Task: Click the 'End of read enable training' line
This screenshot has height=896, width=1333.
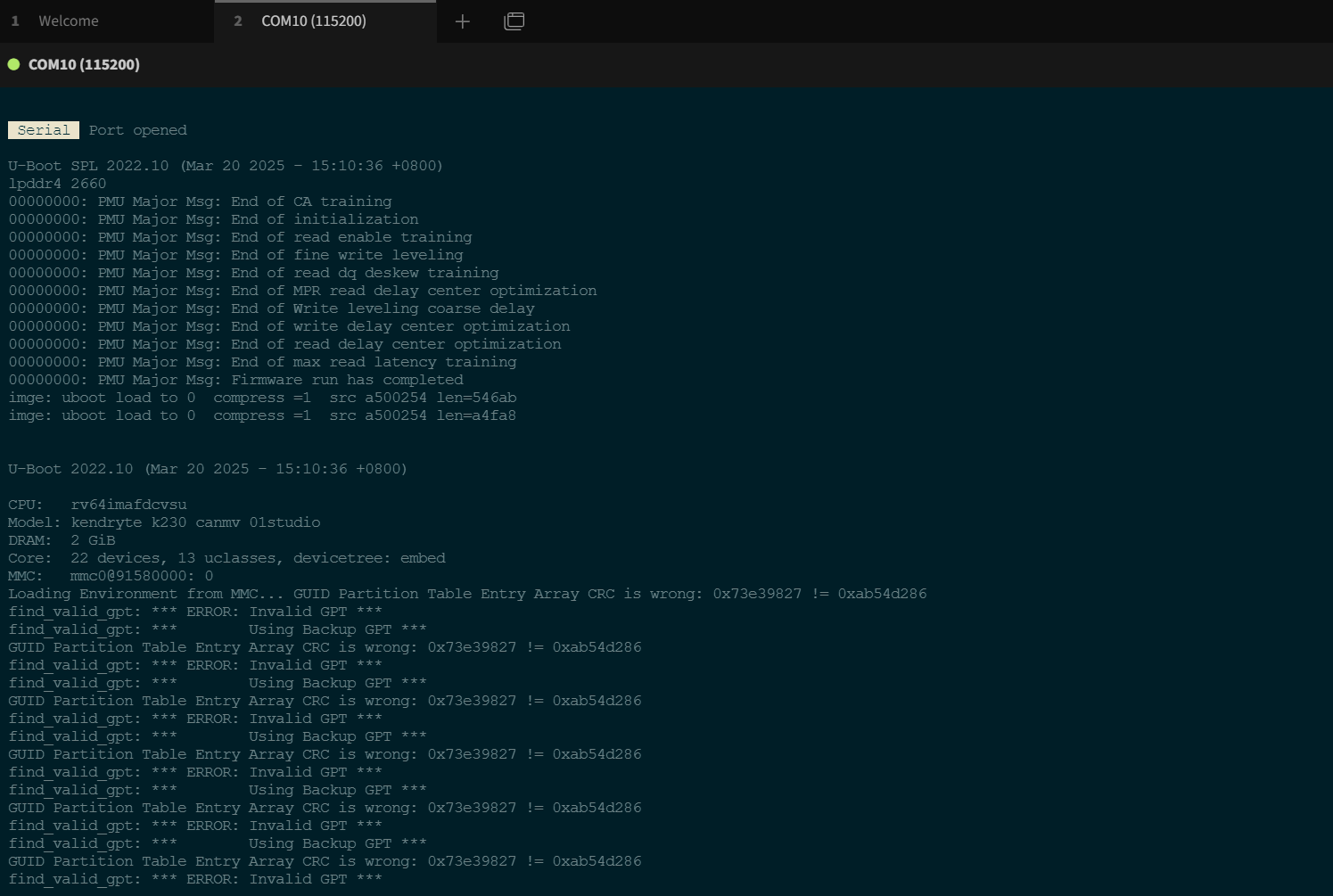Action: [240, 237]
